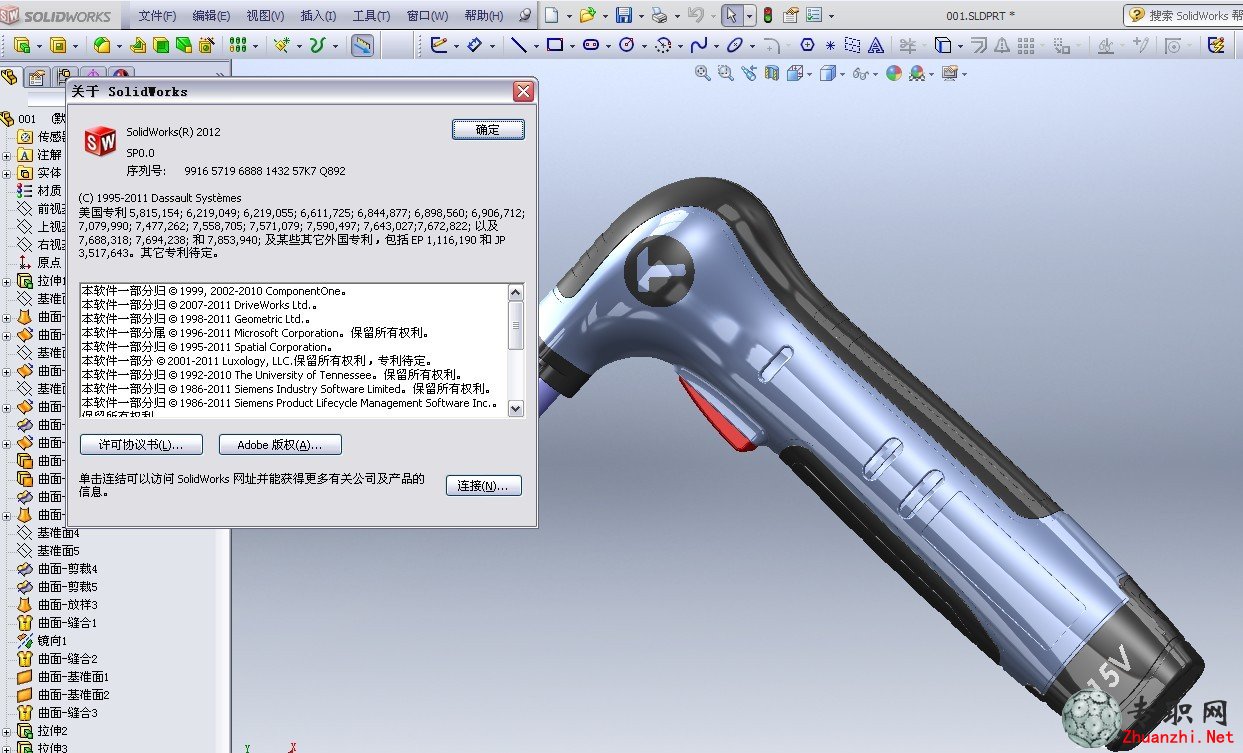Viewport: 1243px width, 753px height.
Task: Open the 工具(T) menu
Action: coord(371,16)
